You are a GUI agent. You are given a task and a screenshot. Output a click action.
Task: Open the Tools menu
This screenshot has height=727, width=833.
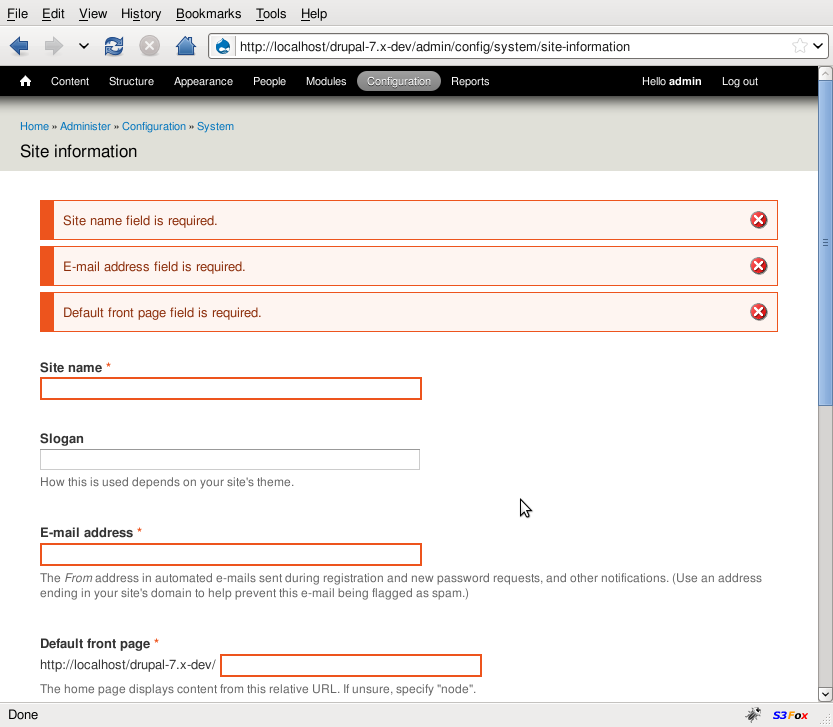(270, 14)
